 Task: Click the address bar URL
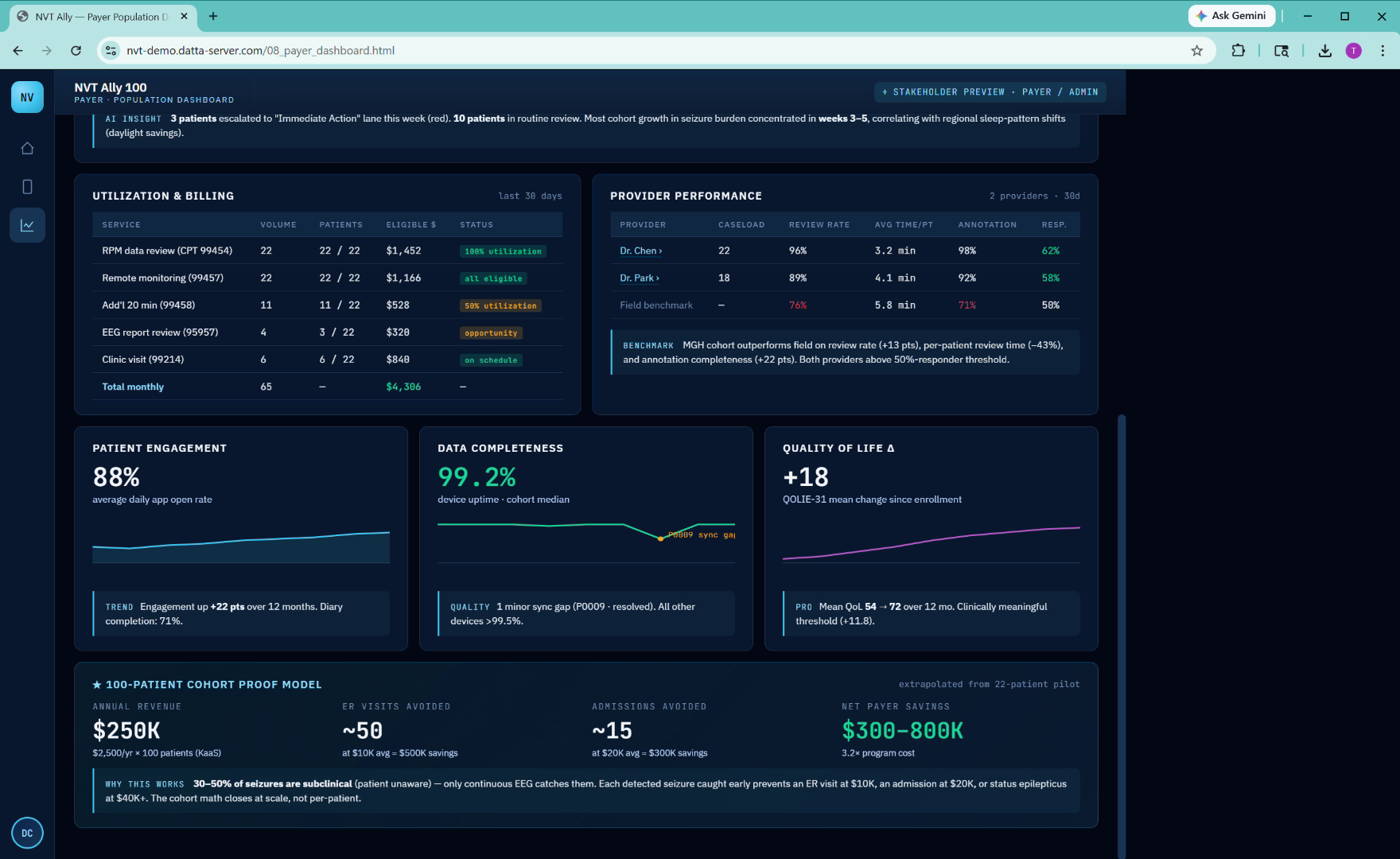[260, 50]
